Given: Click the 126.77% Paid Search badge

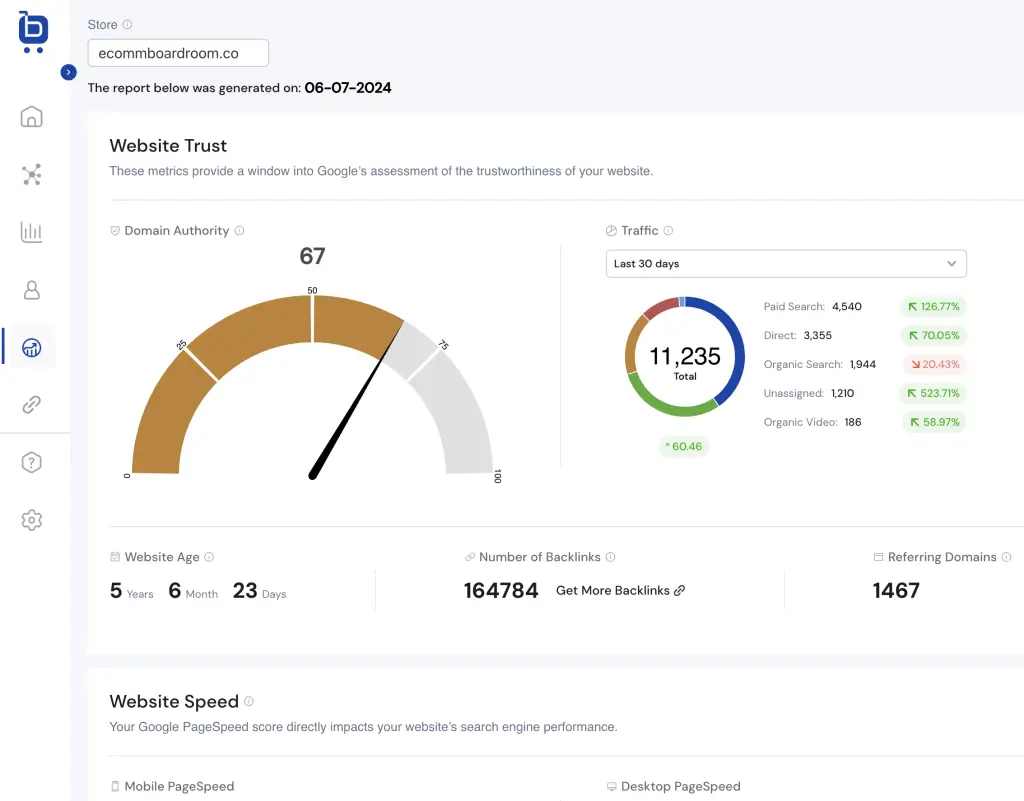Looking at the screenshot, I should tap(933, 306).
